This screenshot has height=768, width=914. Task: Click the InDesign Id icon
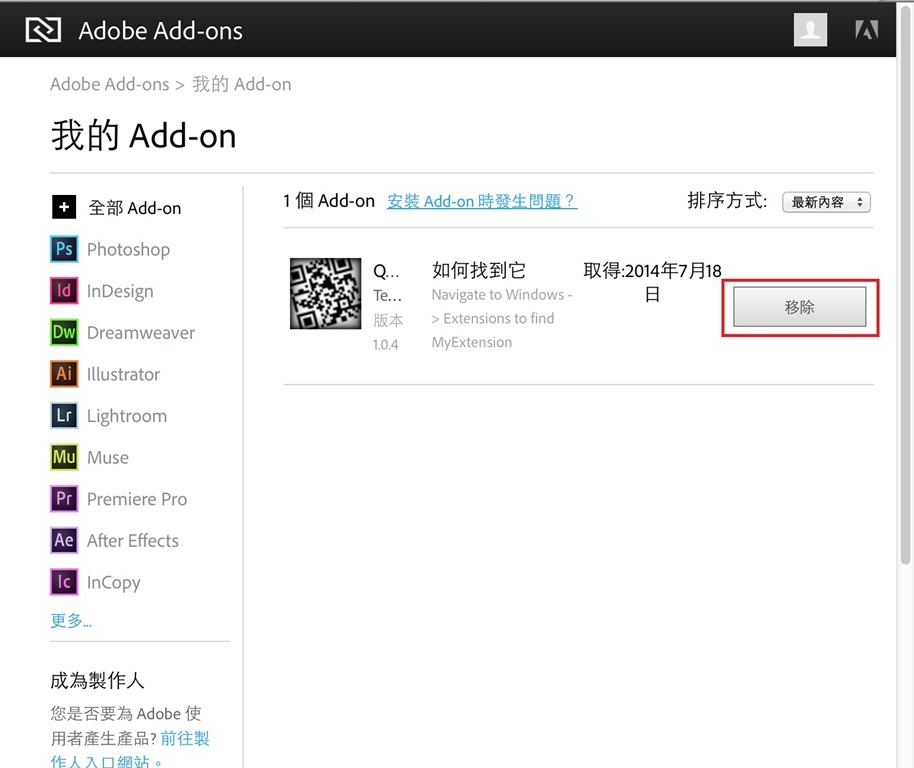pyautogui.click(x=64, y=290)
